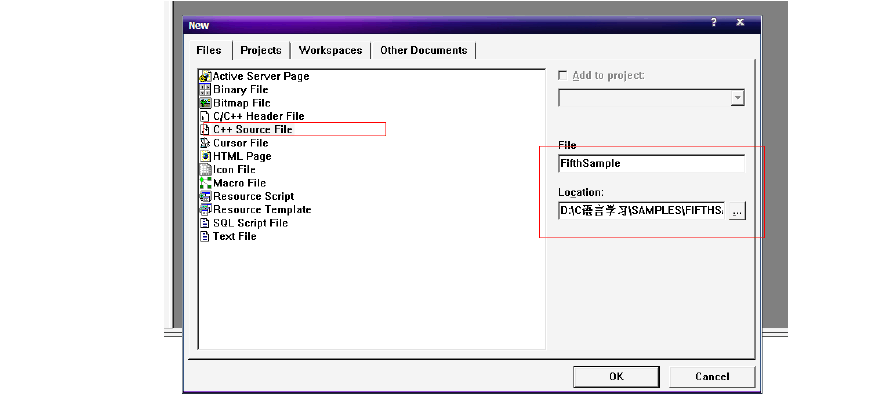Choose the "Bitmap File" label
Screen dimensions: 892x398
242,103
